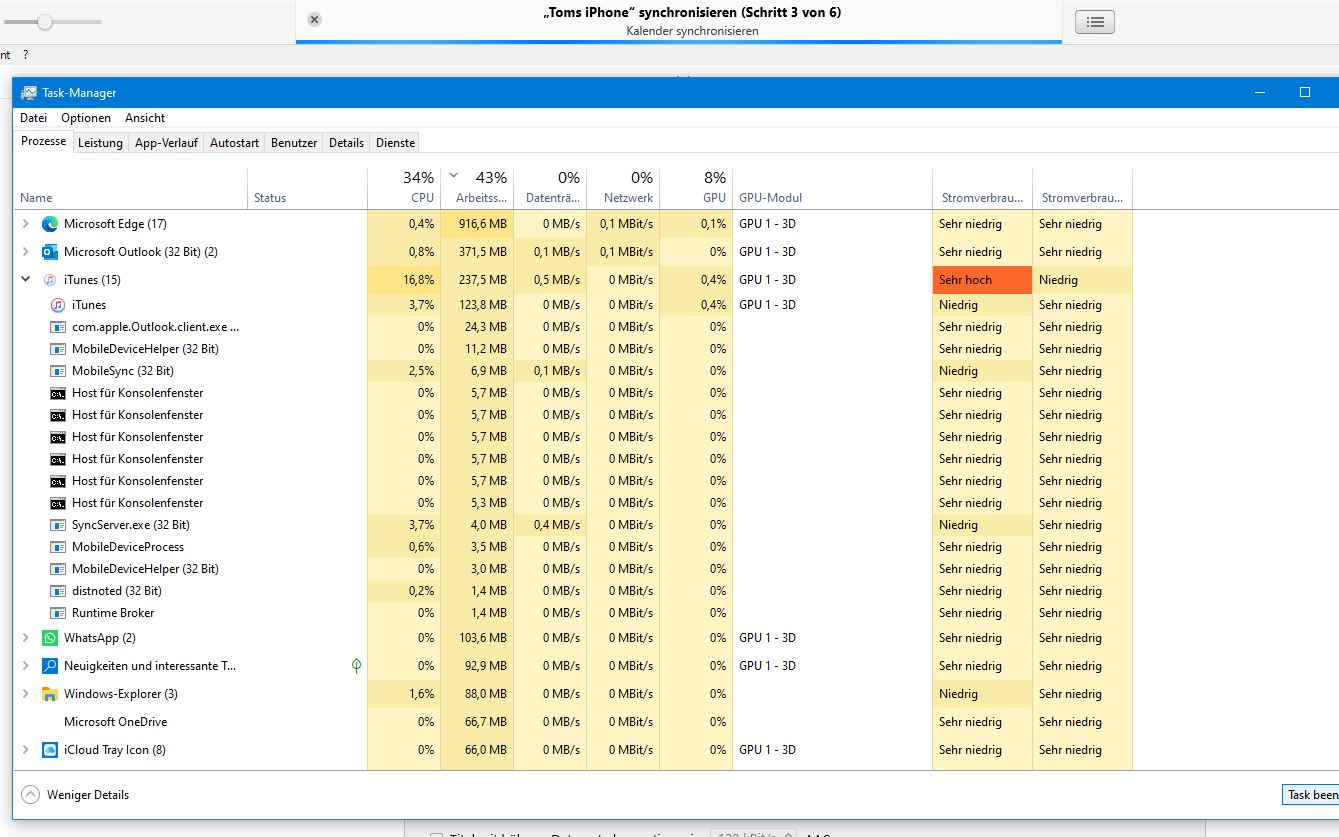Viewport: 1339px width, 837px height.
Task: Click the 16,8% CPU value of iTunes
Action: pos(419,280)
